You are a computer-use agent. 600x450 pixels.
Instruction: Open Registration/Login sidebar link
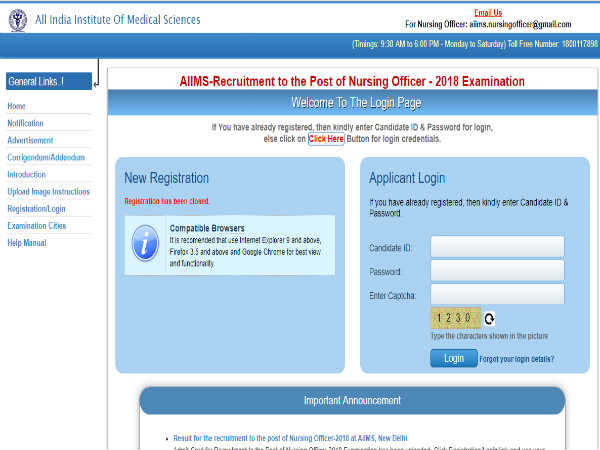tap(36, 209)
